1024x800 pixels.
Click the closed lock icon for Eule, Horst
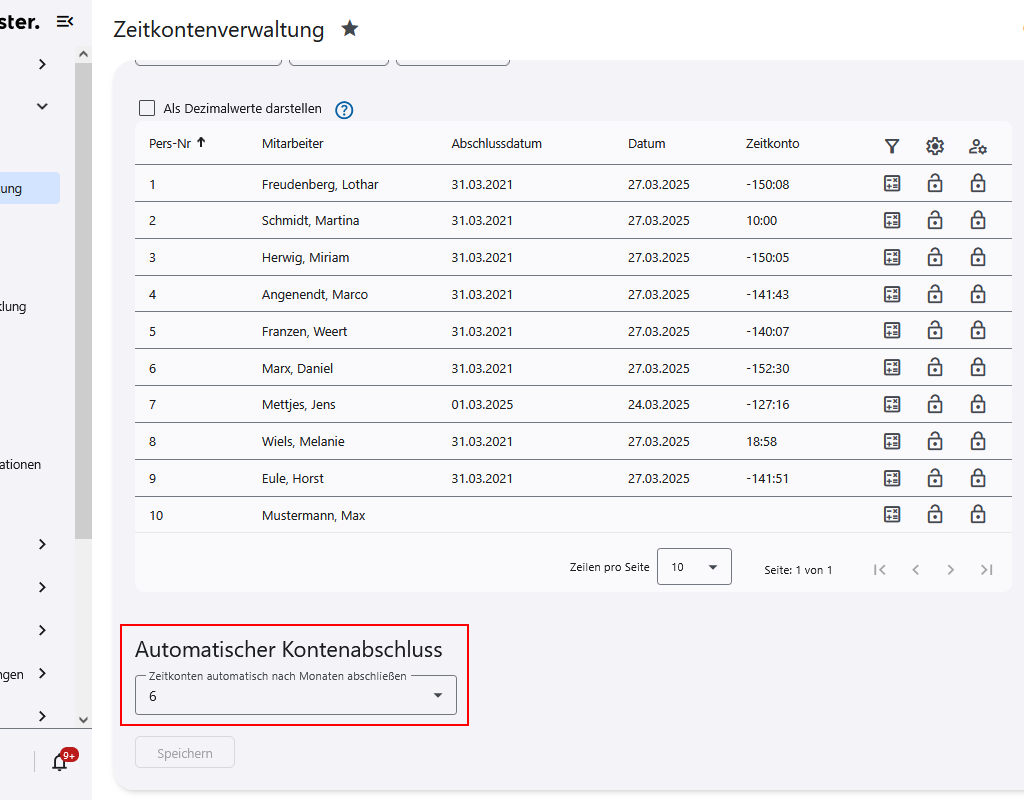click(978, 477)
